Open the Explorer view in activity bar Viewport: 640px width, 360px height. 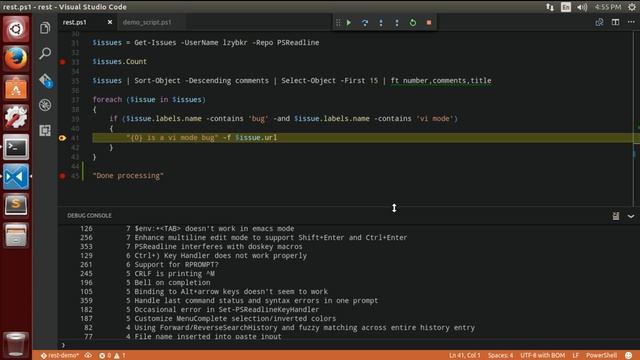45,28
